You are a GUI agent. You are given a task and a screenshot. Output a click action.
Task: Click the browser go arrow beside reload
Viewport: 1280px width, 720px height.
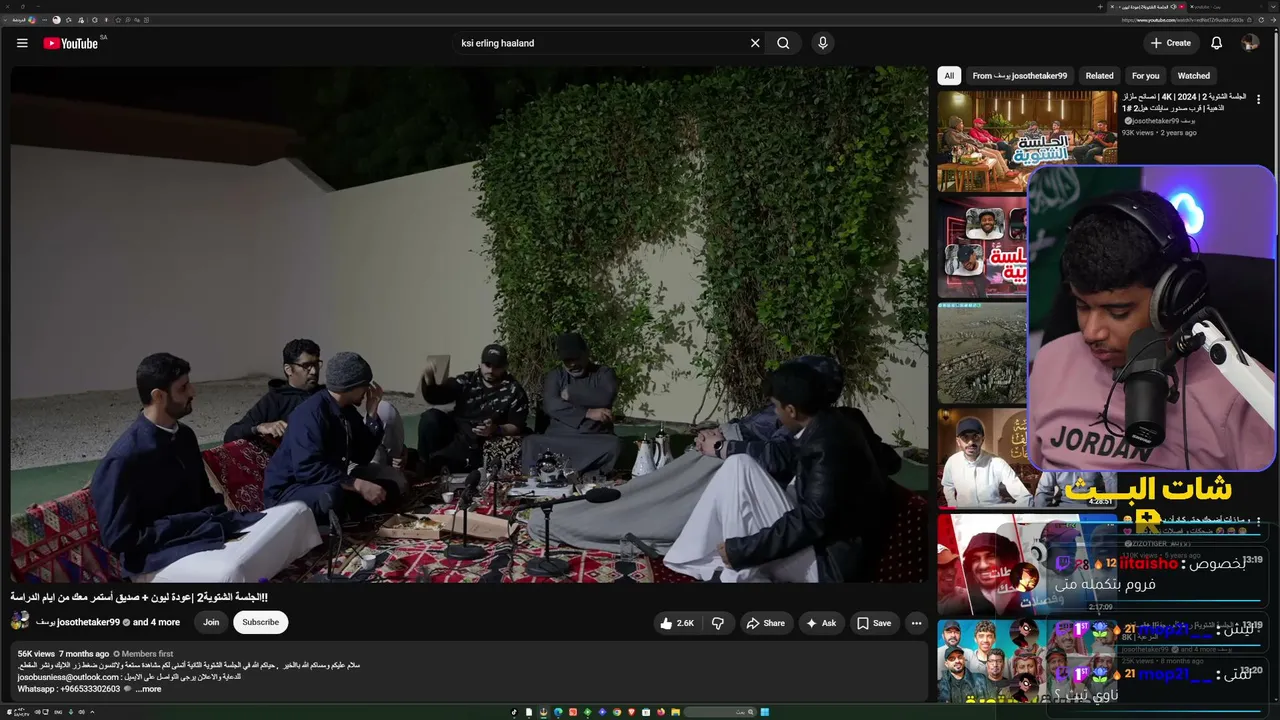click(x=1273, y=20)
